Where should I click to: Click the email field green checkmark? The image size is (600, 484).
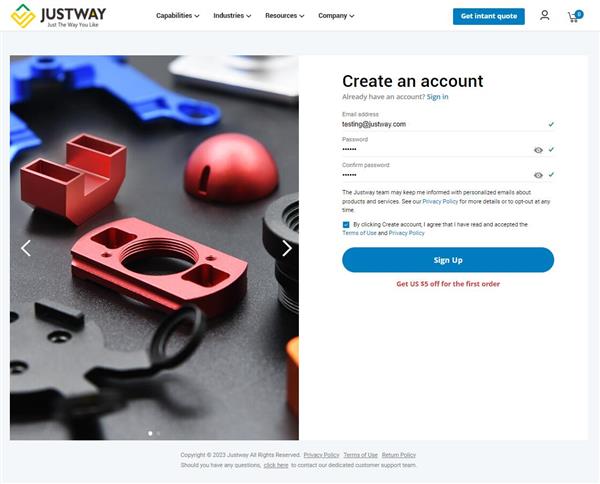coord(551,124)
